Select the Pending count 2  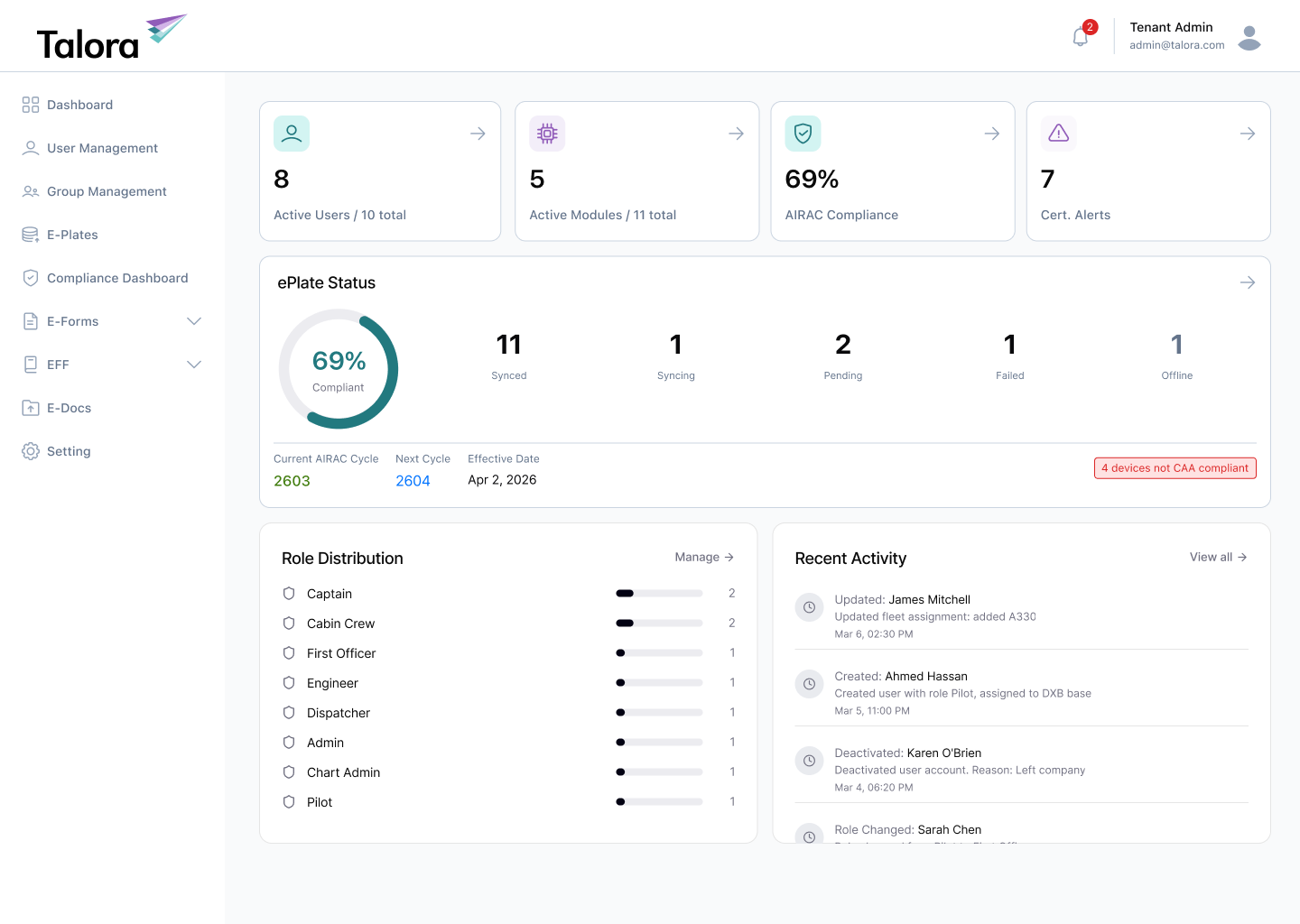pyautogui.click(x=843, y=345)
